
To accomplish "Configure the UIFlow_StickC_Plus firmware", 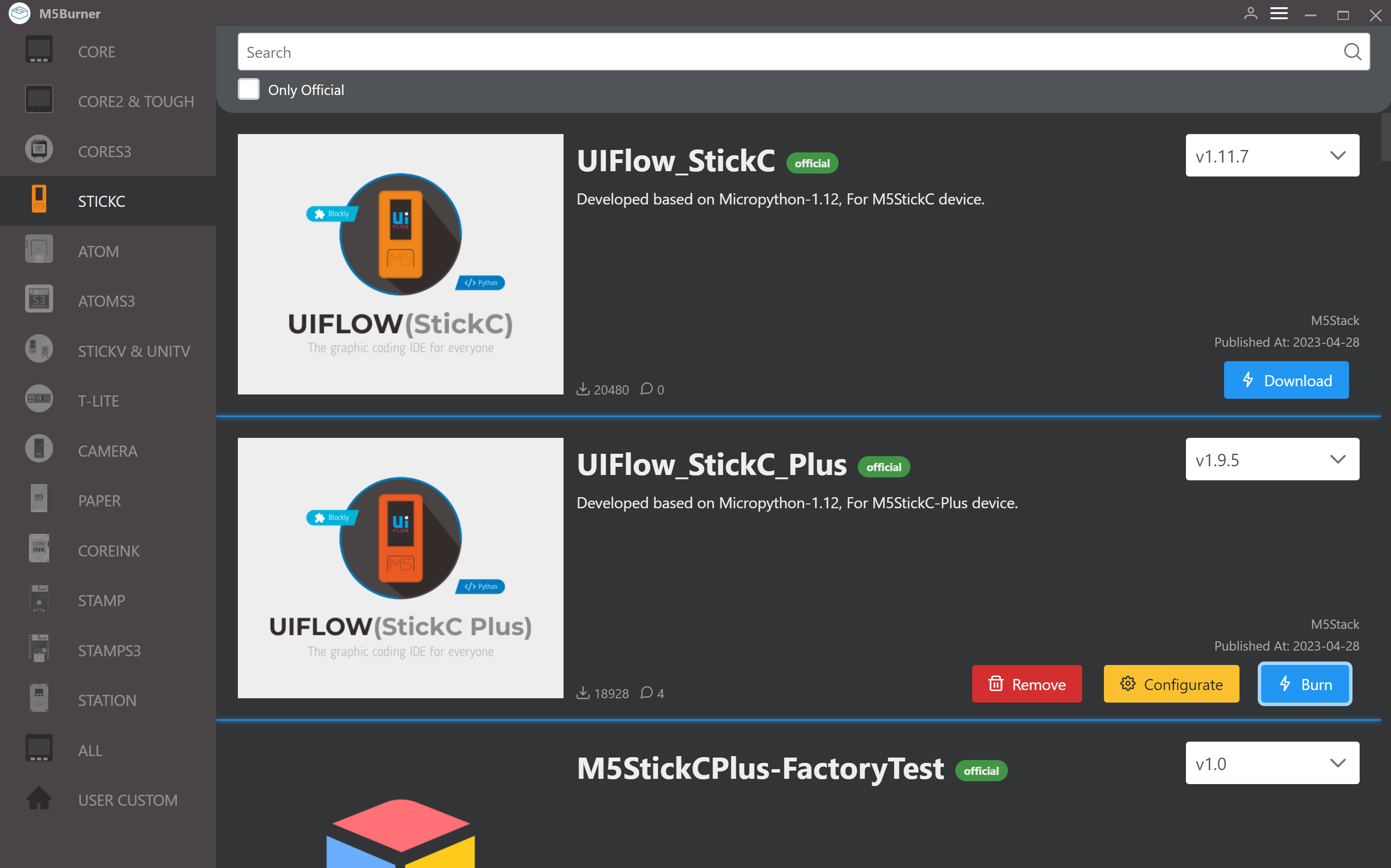I will 1171,684.
